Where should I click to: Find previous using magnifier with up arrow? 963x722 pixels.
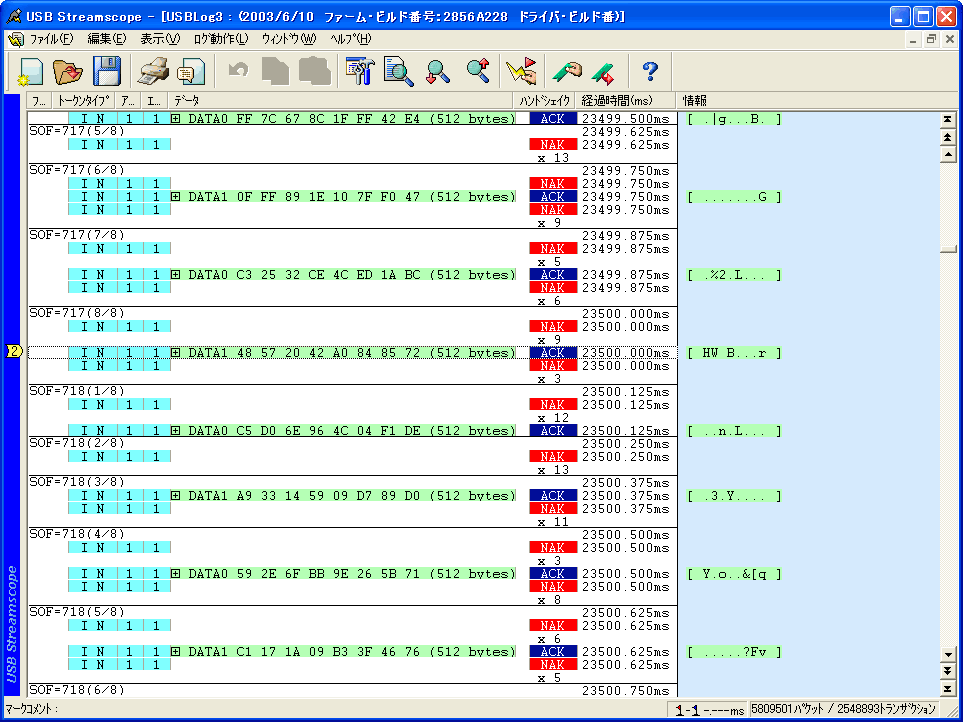pos(477,70)
